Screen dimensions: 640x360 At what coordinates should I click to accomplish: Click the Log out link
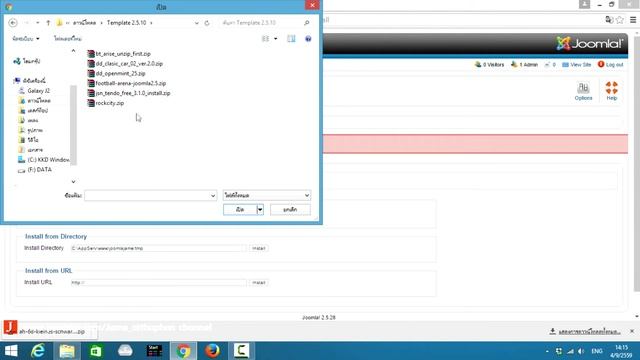click(611, 64)
